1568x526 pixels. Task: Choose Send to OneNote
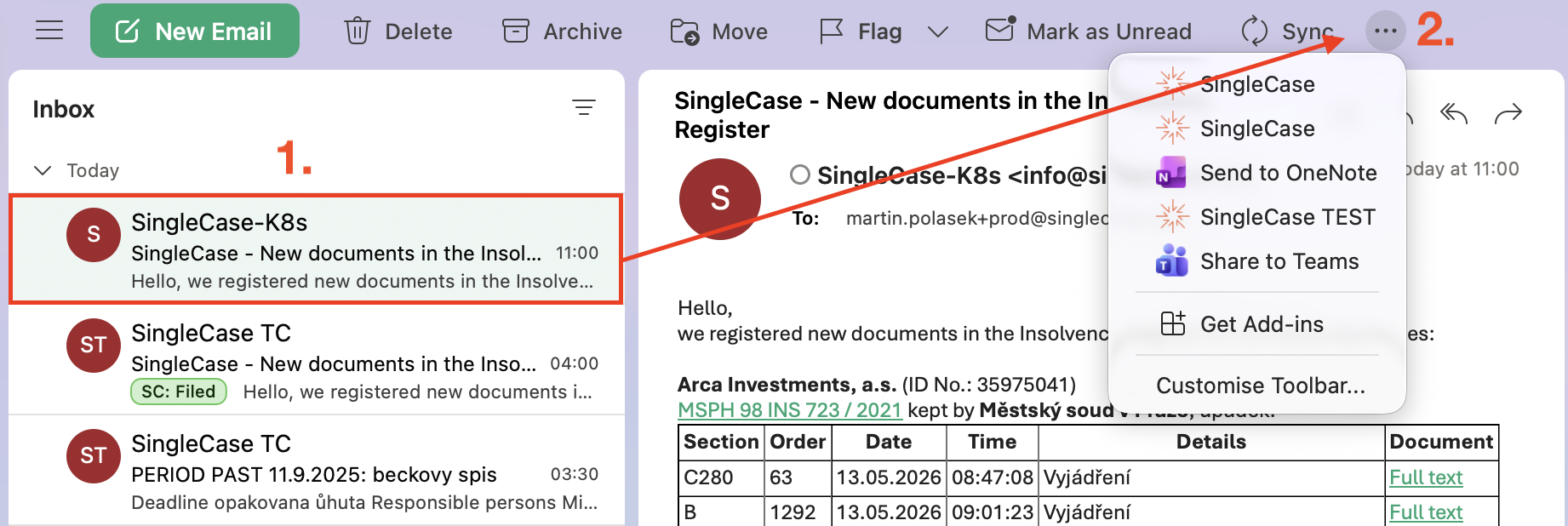(x=1256, y=173)
